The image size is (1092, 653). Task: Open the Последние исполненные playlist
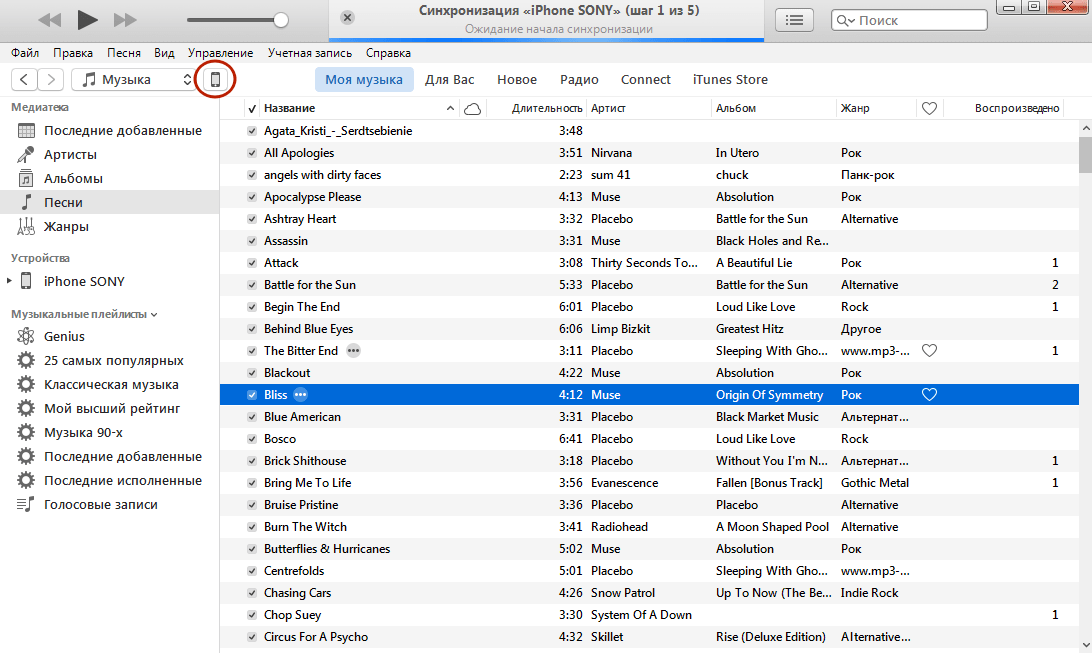click(x=109, y=480)
